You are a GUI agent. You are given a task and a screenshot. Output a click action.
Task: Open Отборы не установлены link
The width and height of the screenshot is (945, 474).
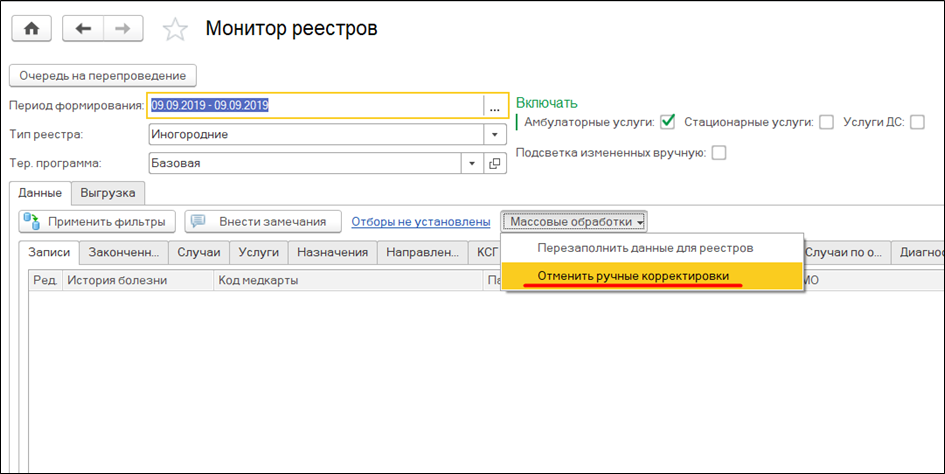tap(420, 221)
